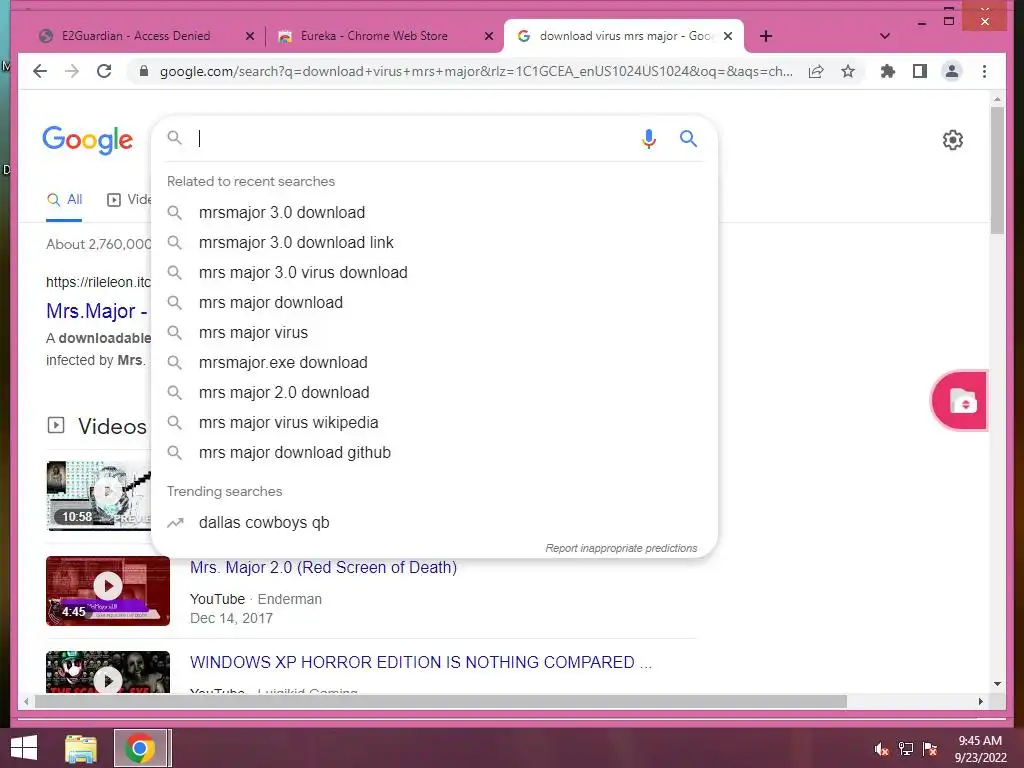Open the Mrs.Major search result title
The width and height of the screenshot is (1024, 768).
pos(97,311)
